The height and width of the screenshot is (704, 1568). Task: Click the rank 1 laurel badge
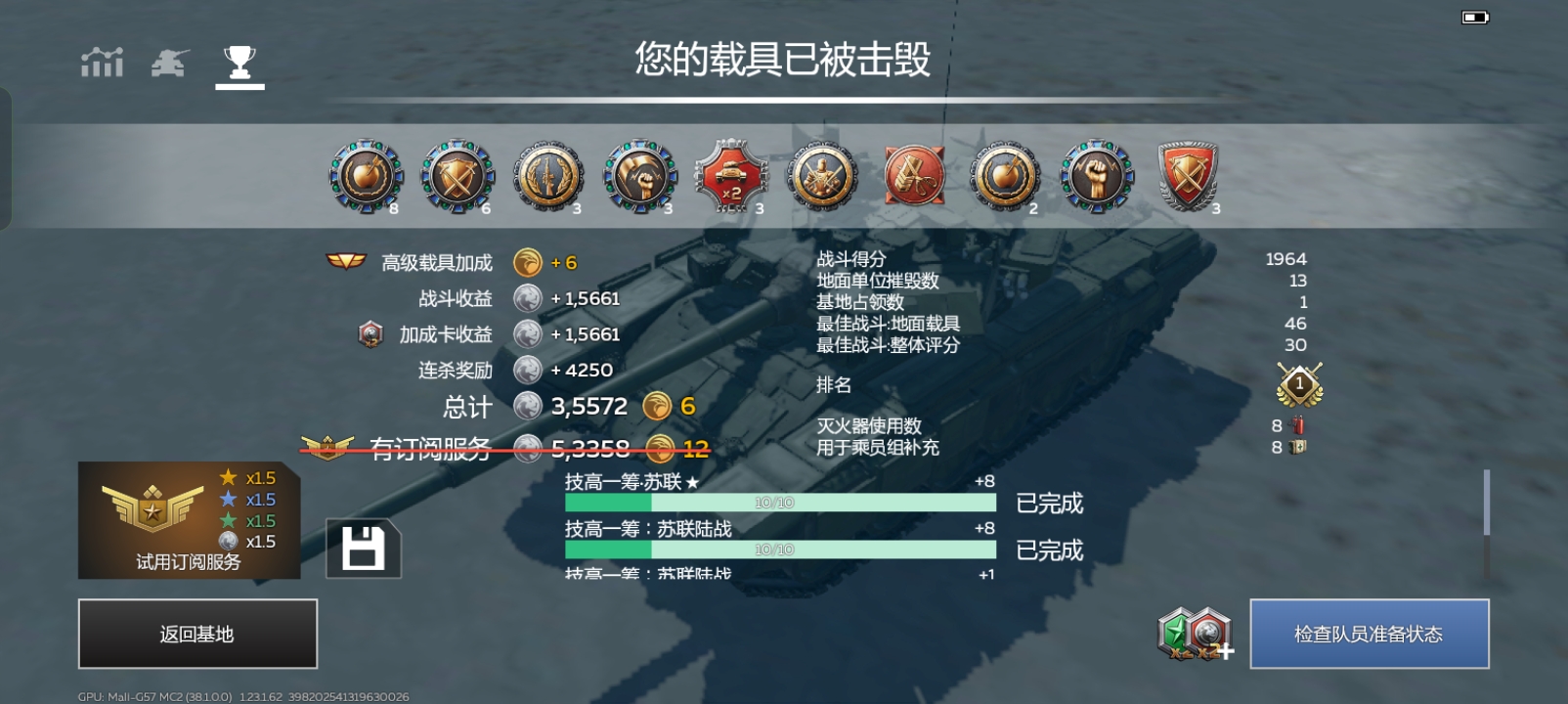(x=1299, y=384)
